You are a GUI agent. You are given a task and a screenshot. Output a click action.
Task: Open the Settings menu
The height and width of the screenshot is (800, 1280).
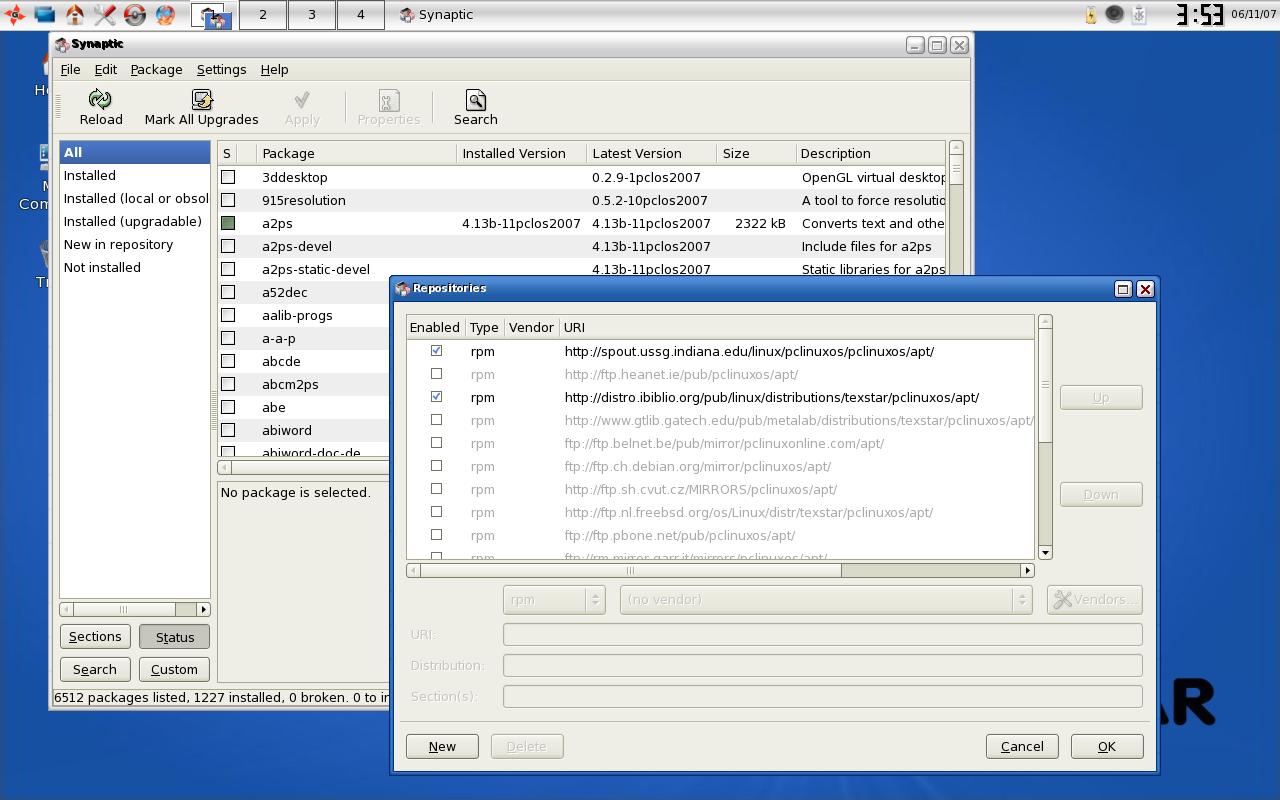point(221,69)
